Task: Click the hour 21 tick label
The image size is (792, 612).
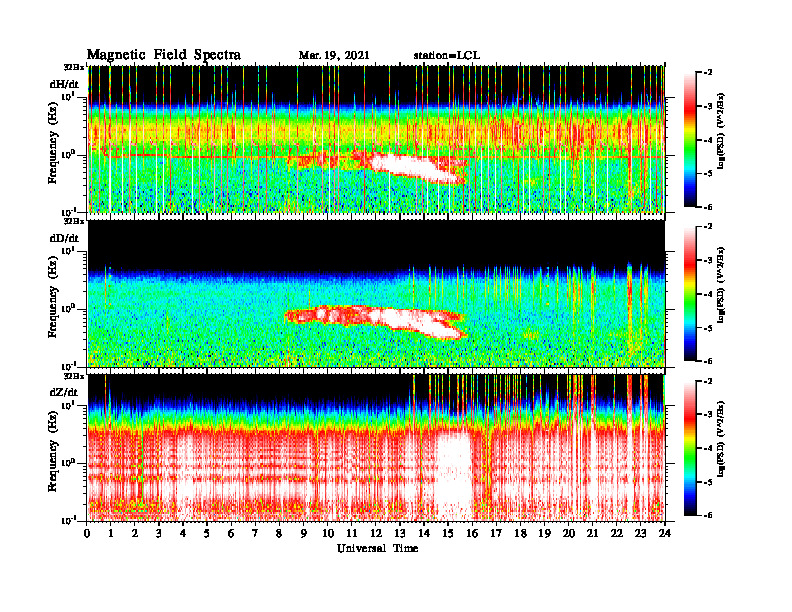Action: tap(592, 534)
